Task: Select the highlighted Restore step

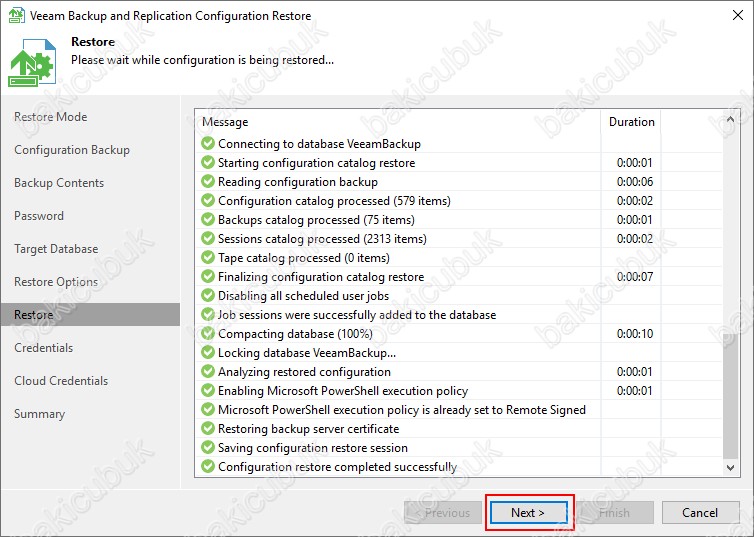Action: click(90, 314)
